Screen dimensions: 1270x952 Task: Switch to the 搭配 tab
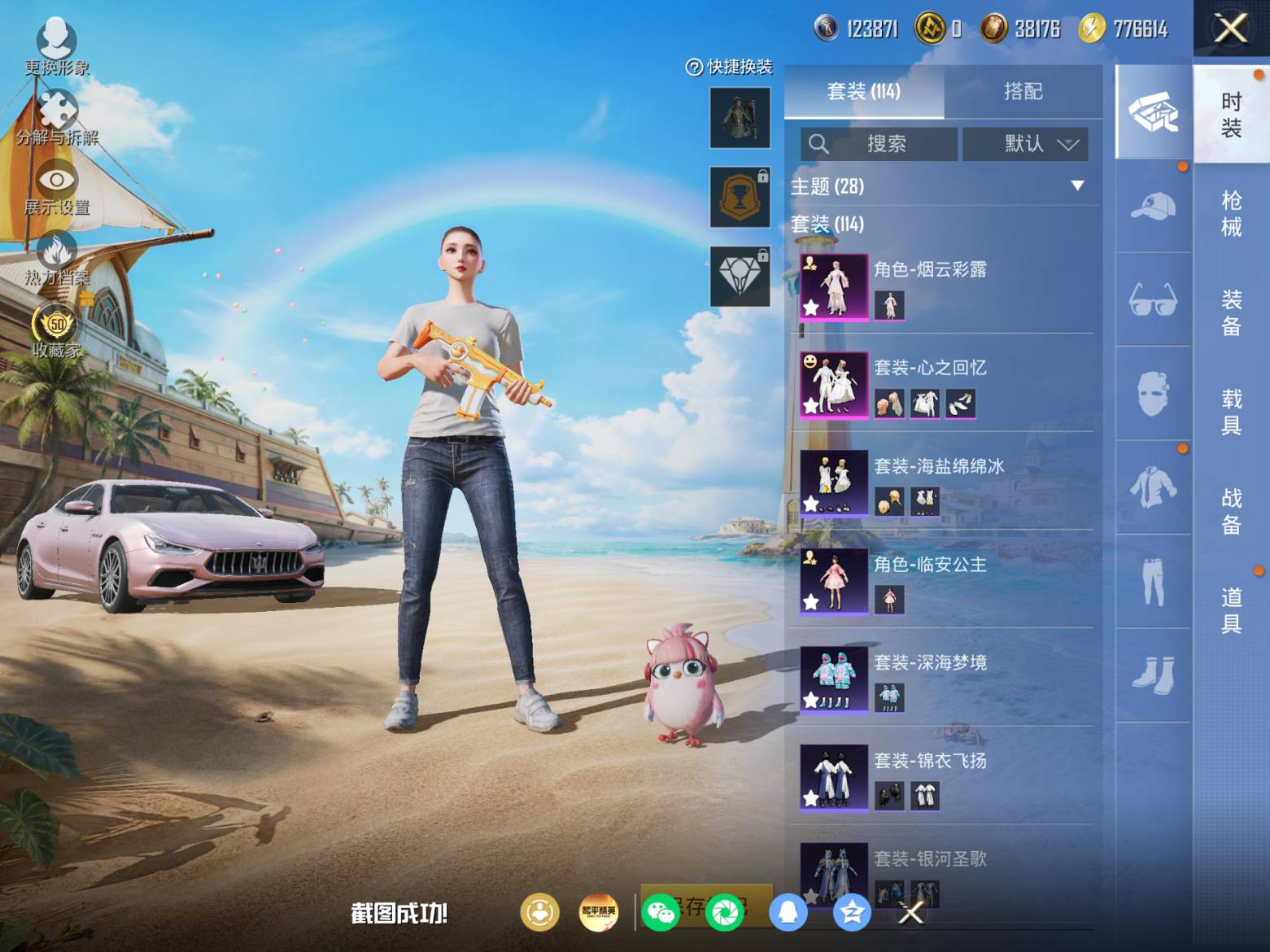[1023, 91]
